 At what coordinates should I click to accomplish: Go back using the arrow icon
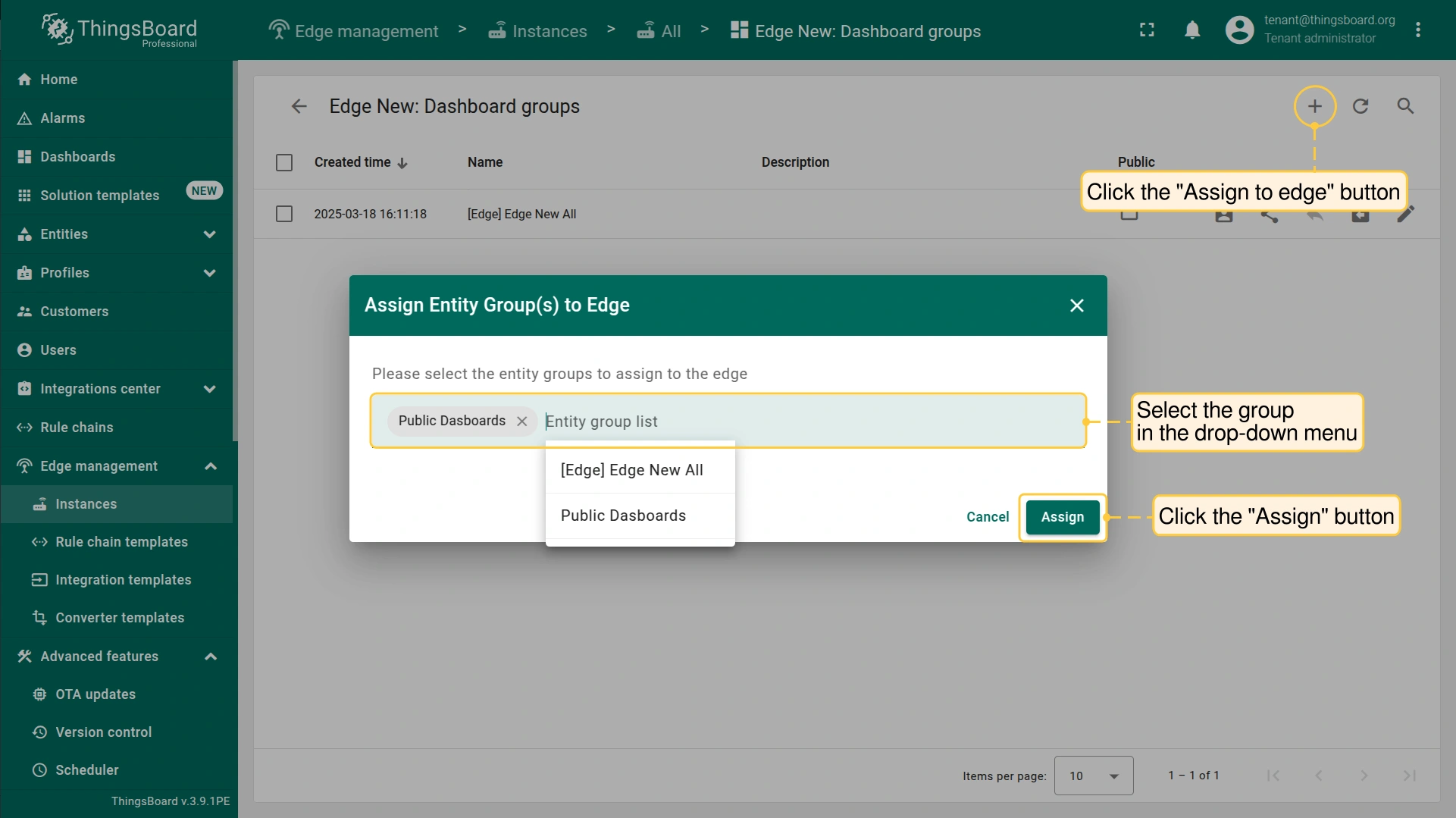point(299,106)
